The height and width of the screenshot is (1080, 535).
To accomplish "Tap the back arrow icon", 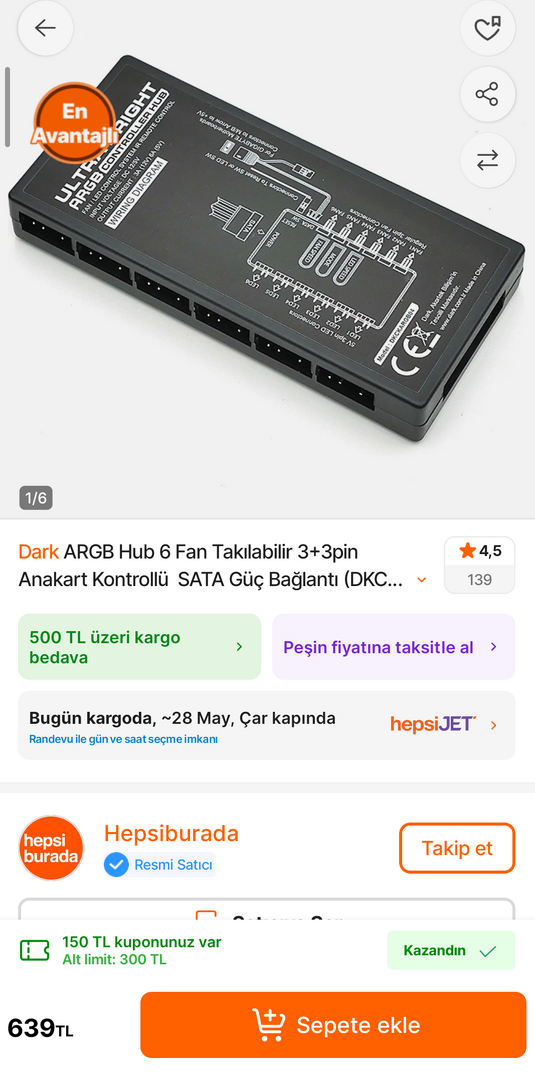I will tap(45, 28).
